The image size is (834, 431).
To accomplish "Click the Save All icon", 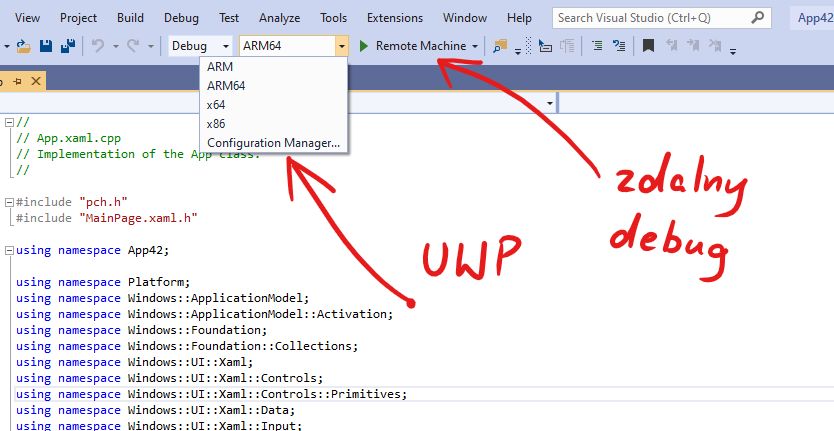I will click(68, 46).
